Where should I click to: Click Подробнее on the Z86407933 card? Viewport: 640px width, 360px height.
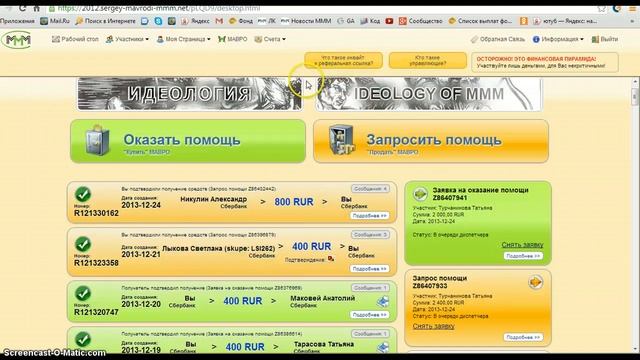523,337
